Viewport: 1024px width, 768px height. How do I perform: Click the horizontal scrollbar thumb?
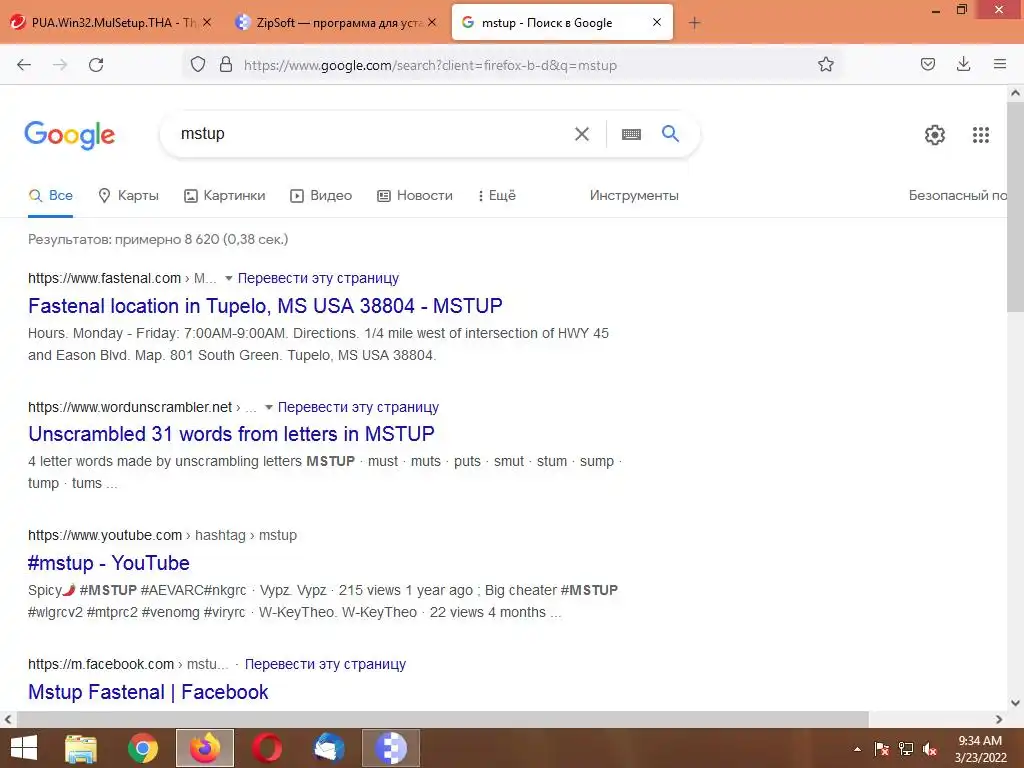[442, 720]
